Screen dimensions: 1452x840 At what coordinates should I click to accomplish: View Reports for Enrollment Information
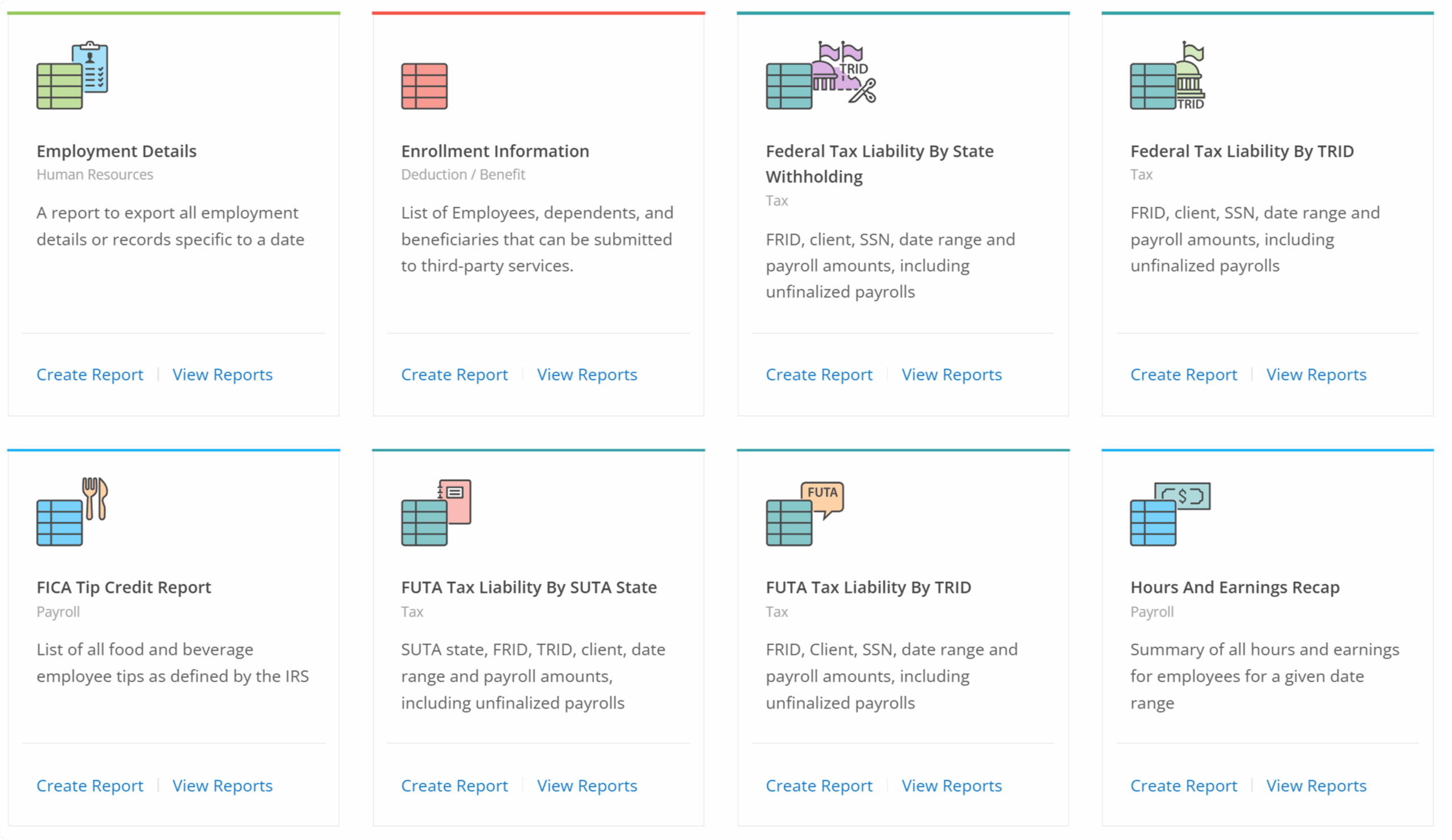(x=586, y=374)
